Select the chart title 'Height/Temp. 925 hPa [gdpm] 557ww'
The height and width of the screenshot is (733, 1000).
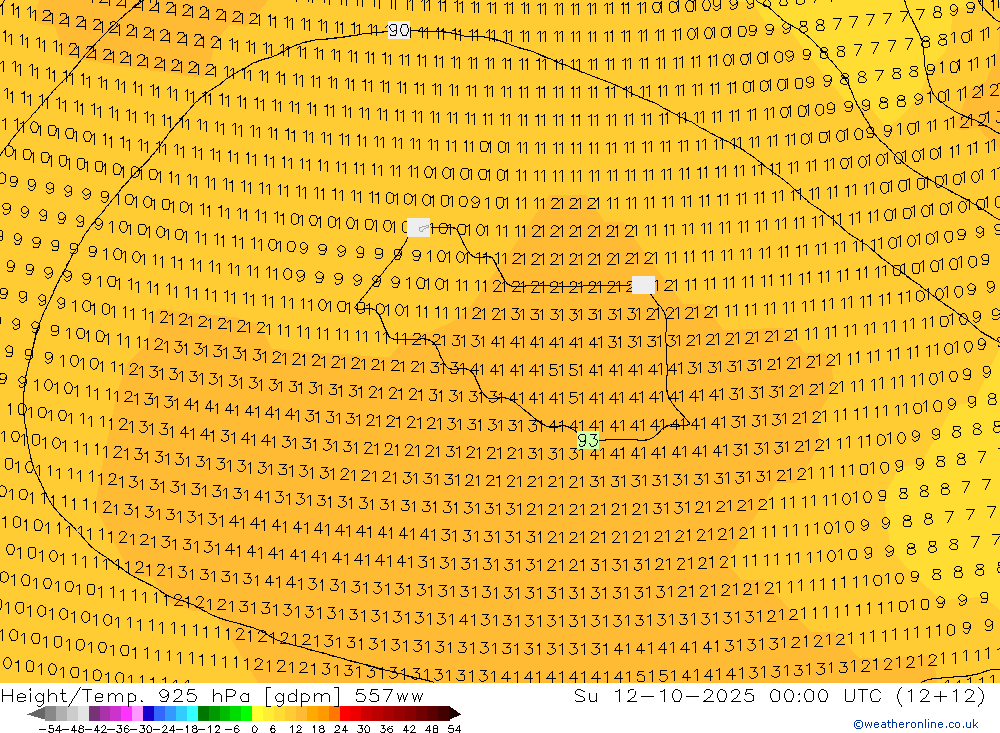pyautogui.click(x=212, y=695)
